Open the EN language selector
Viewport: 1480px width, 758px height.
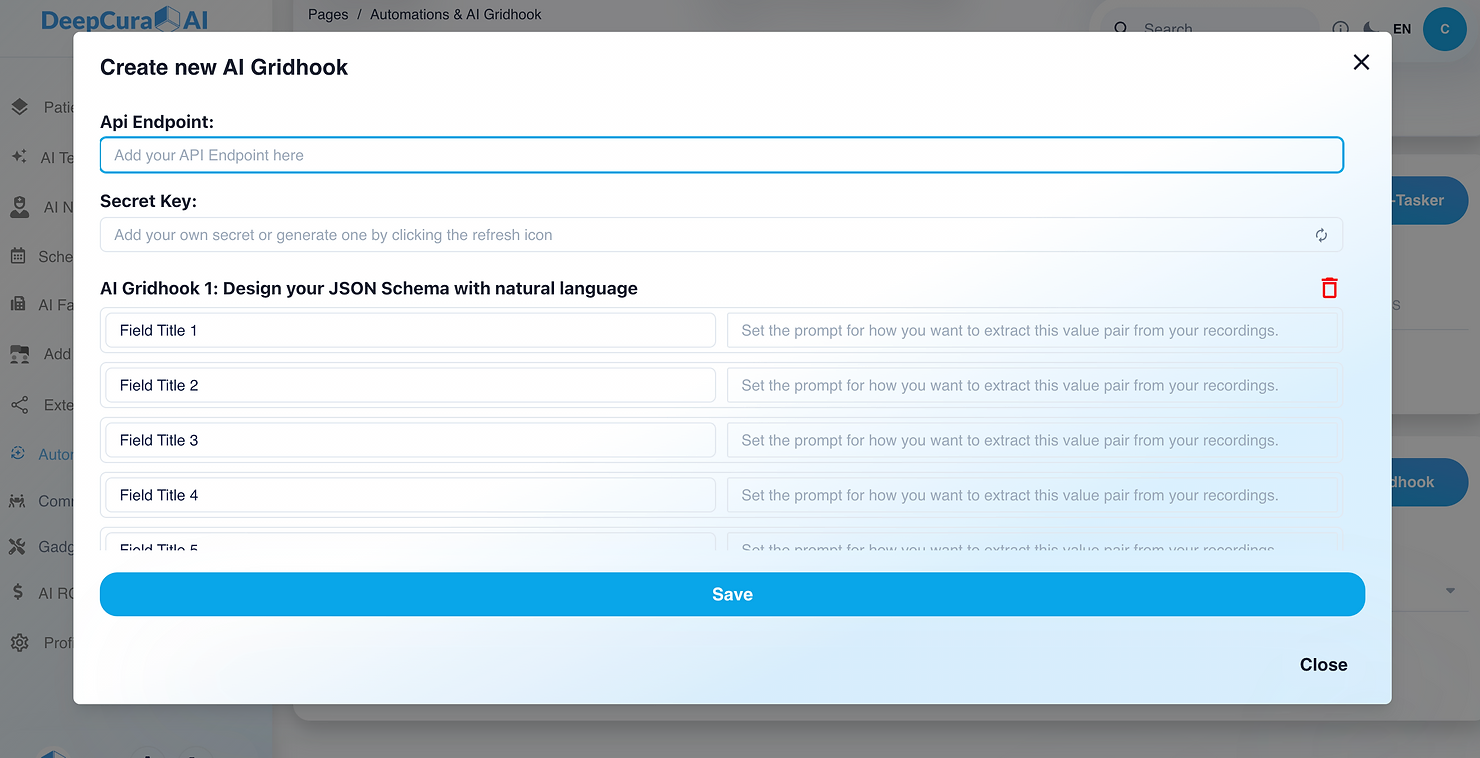[x=1402, y=29]
